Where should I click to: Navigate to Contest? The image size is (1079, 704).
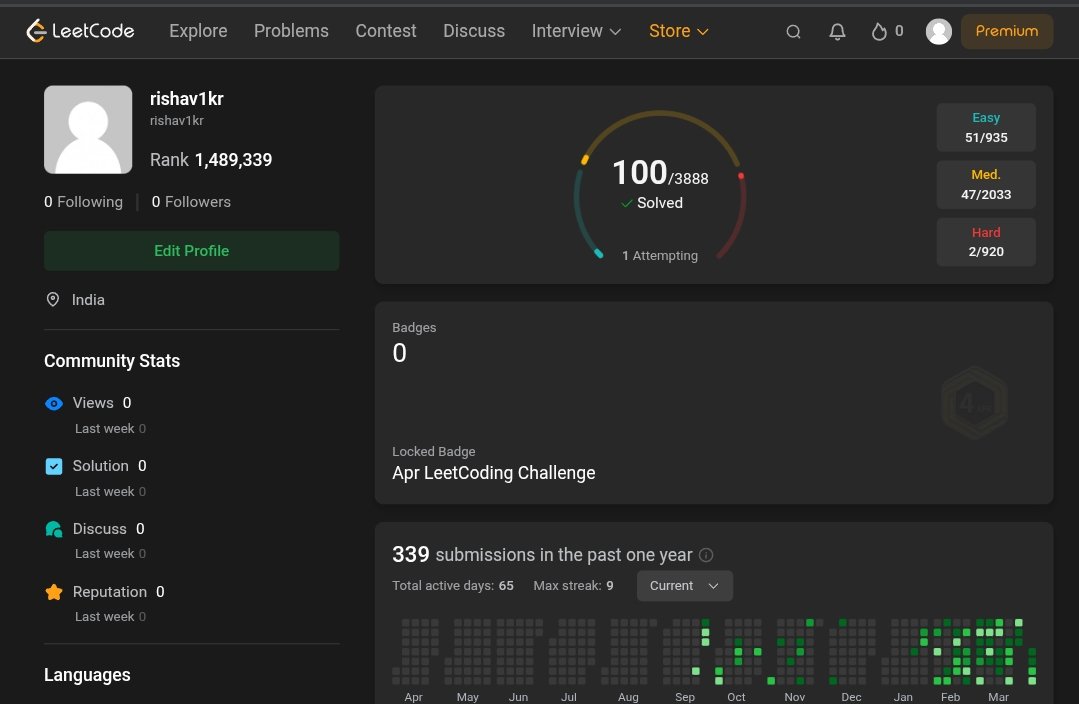(386, 31)
